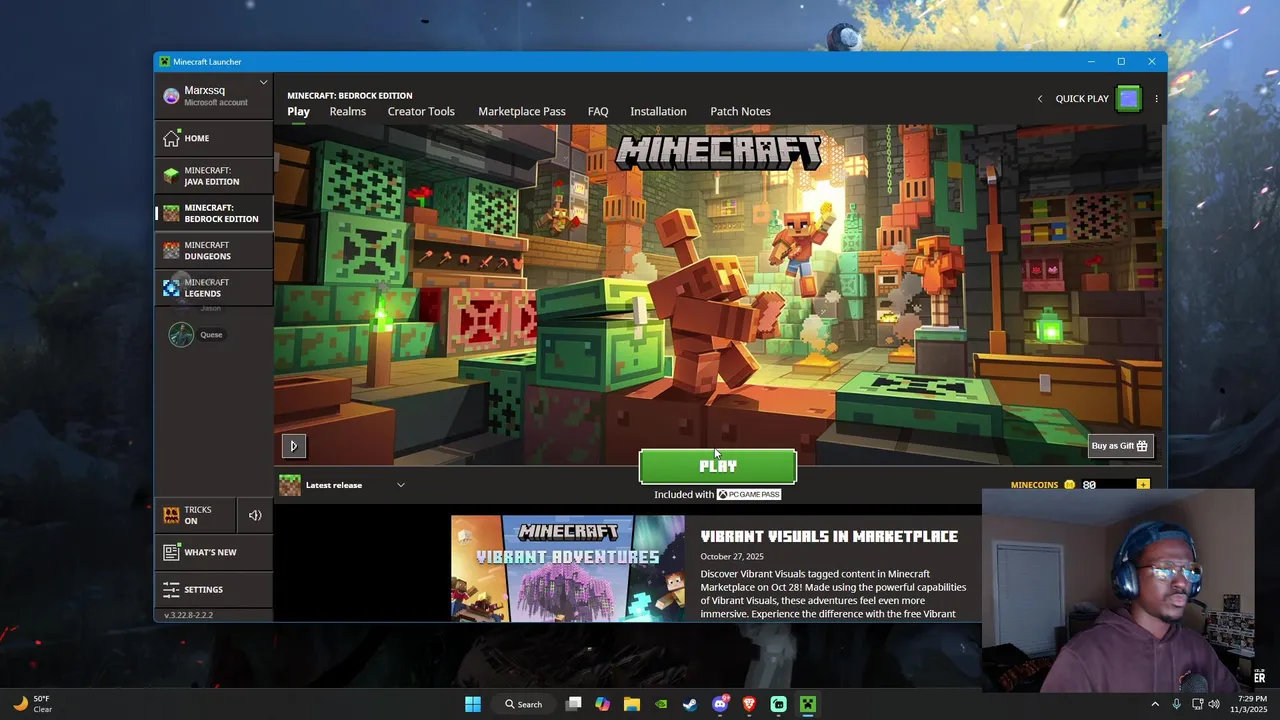1280x720 pixels.
Task: Click the Vibrant Adventures news thumbnail
Action: [x=568, y=568]
